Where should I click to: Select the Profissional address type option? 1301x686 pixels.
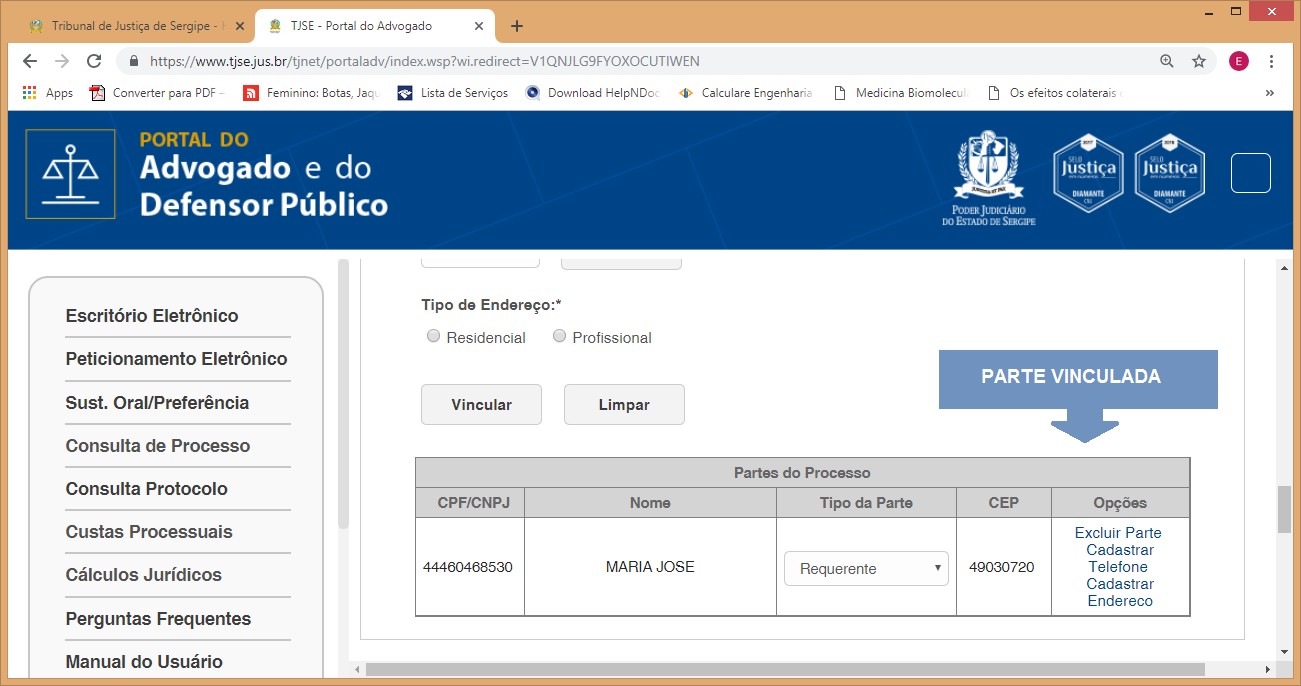click(560, 337)
